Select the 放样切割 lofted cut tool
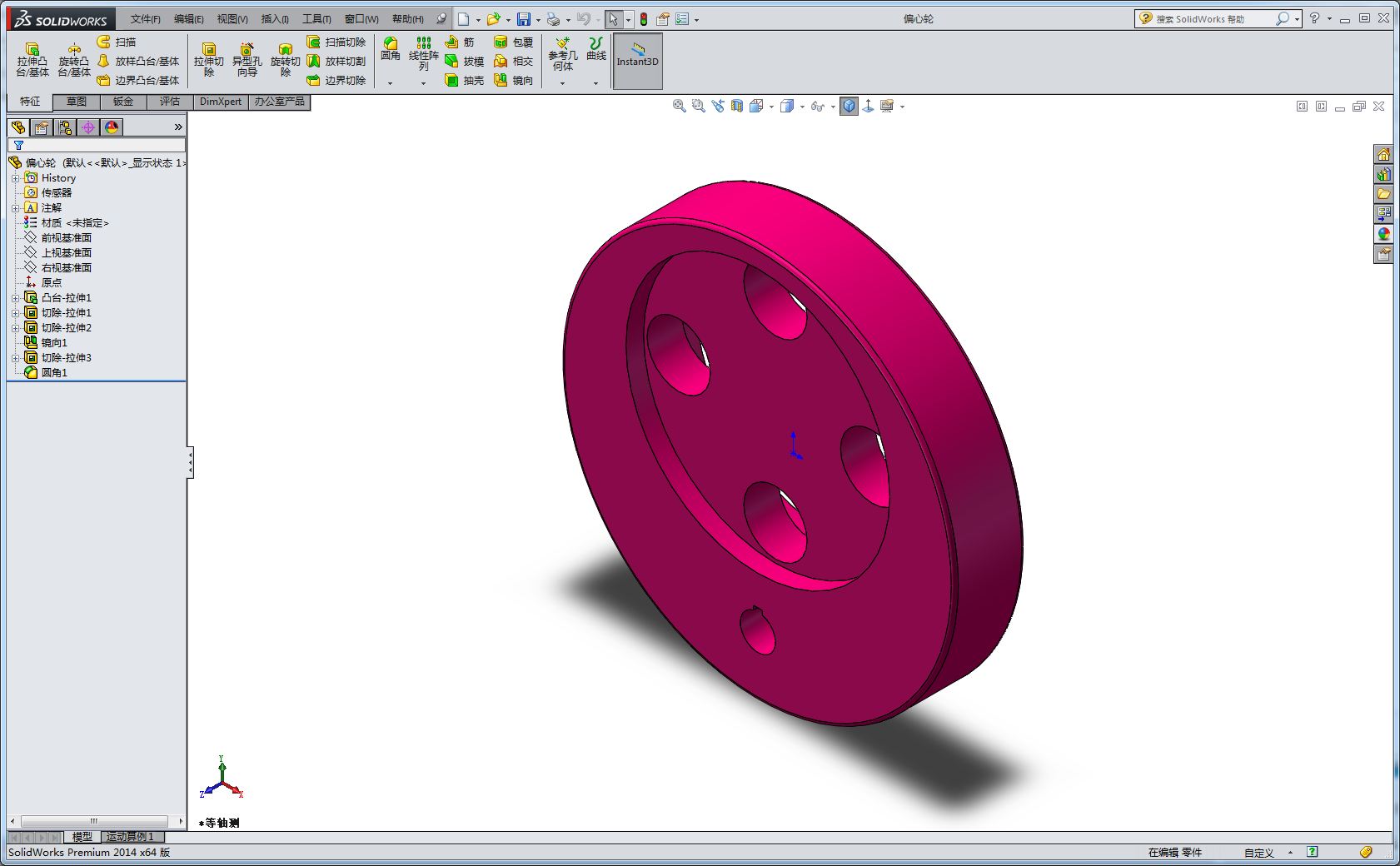1400x866 pixels. pos(336,61)
